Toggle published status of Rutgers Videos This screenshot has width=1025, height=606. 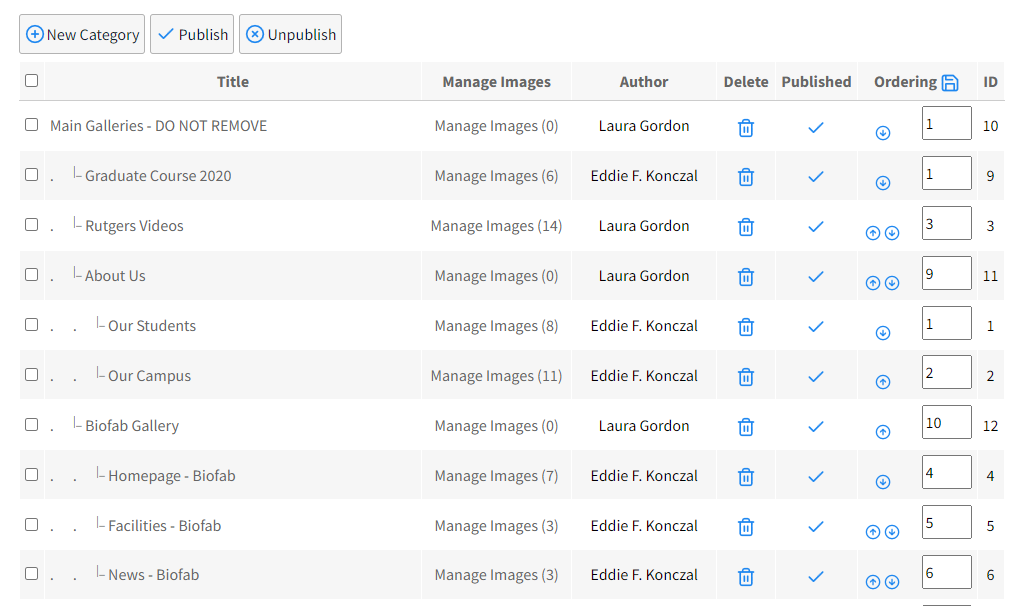pyautogui.click(x=816, y=227)
